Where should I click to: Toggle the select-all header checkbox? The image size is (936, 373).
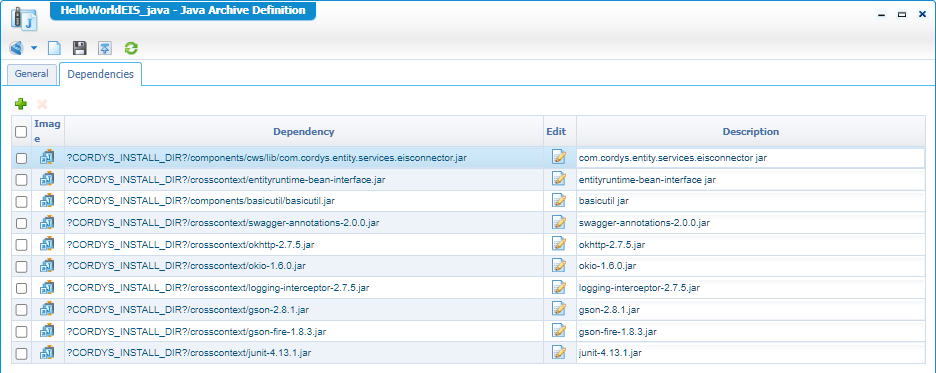(x=21, y=132)
